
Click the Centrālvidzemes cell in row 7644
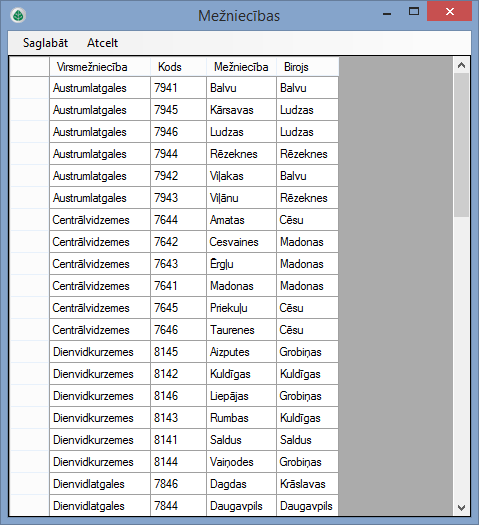(x=100, y=220)
